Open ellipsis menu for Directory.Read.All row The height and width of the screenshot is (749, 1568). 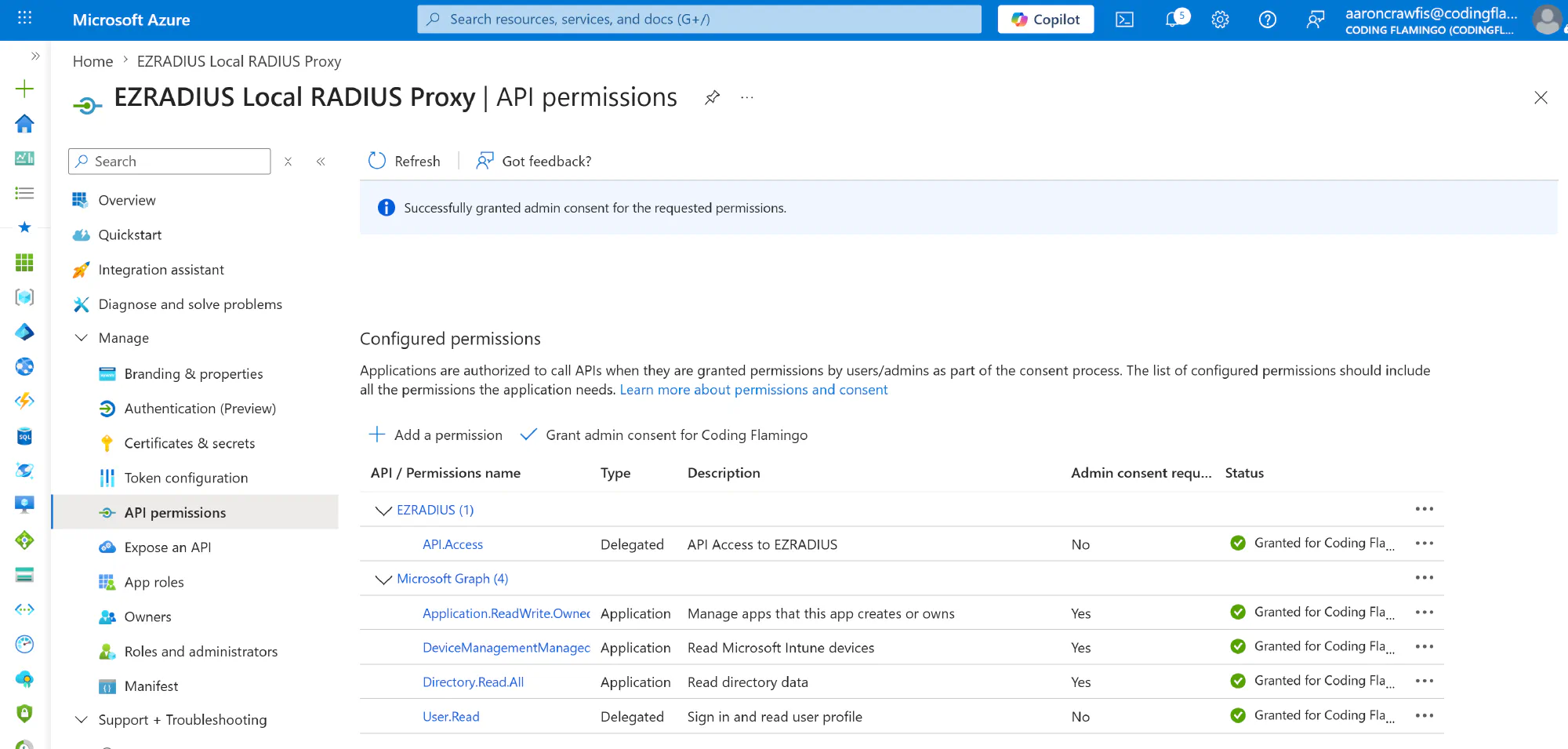point(1425,682)
